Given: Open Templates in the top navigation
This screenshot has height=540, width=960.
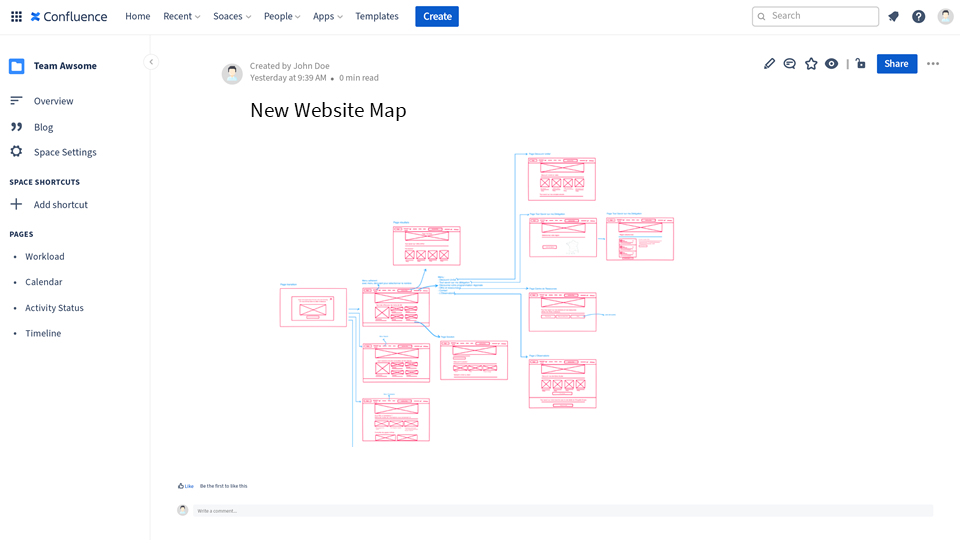Looking at the screenshot, I should coord(377,17).
